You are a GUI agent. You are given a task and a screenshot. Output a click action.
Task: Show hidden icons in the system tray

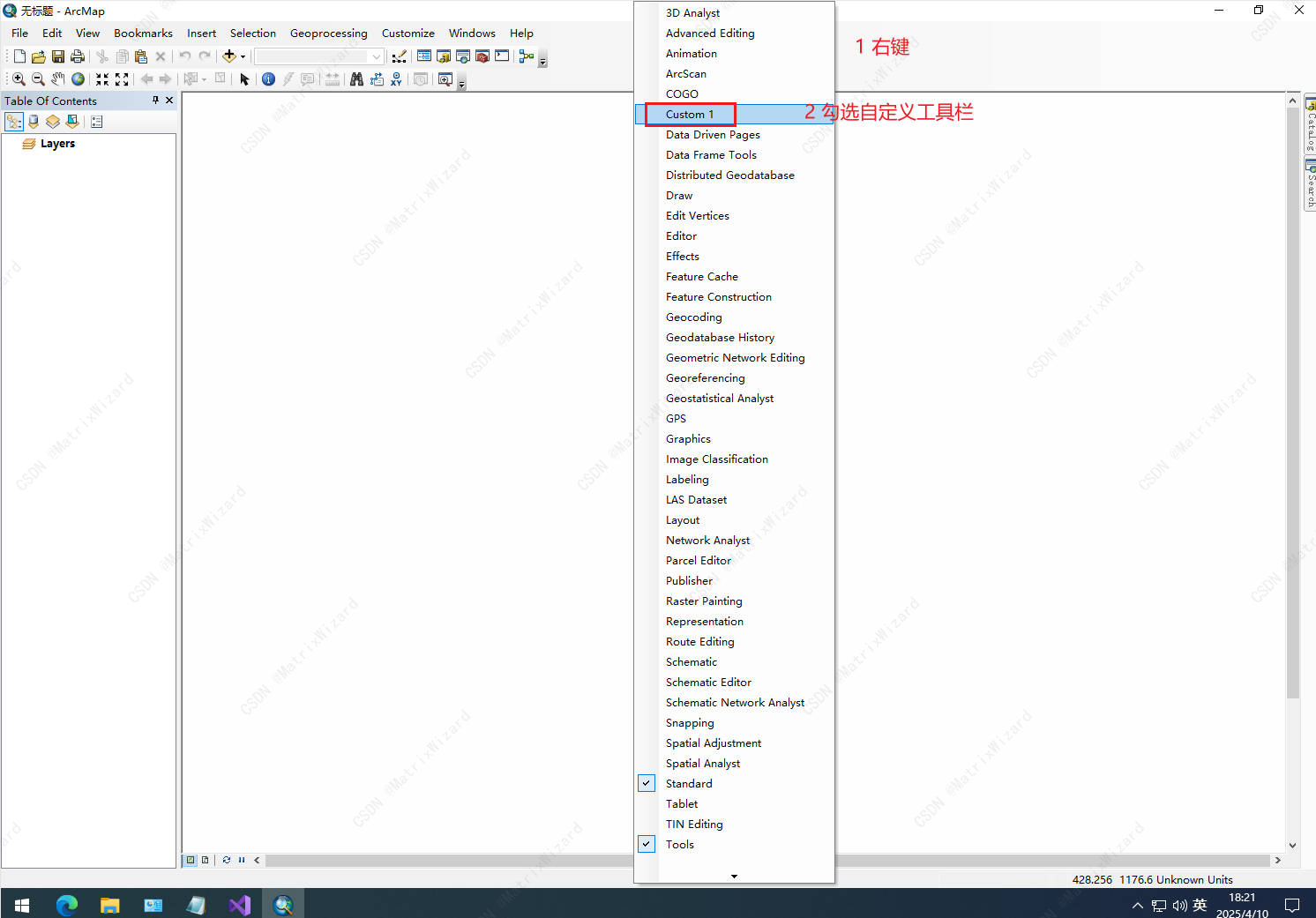point(1137,905)
